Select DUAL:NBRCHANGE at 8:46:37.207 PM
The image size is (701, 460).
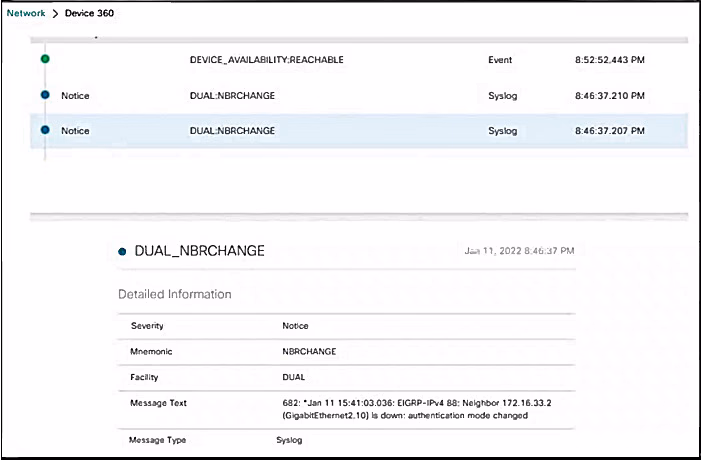click(359, 131)
